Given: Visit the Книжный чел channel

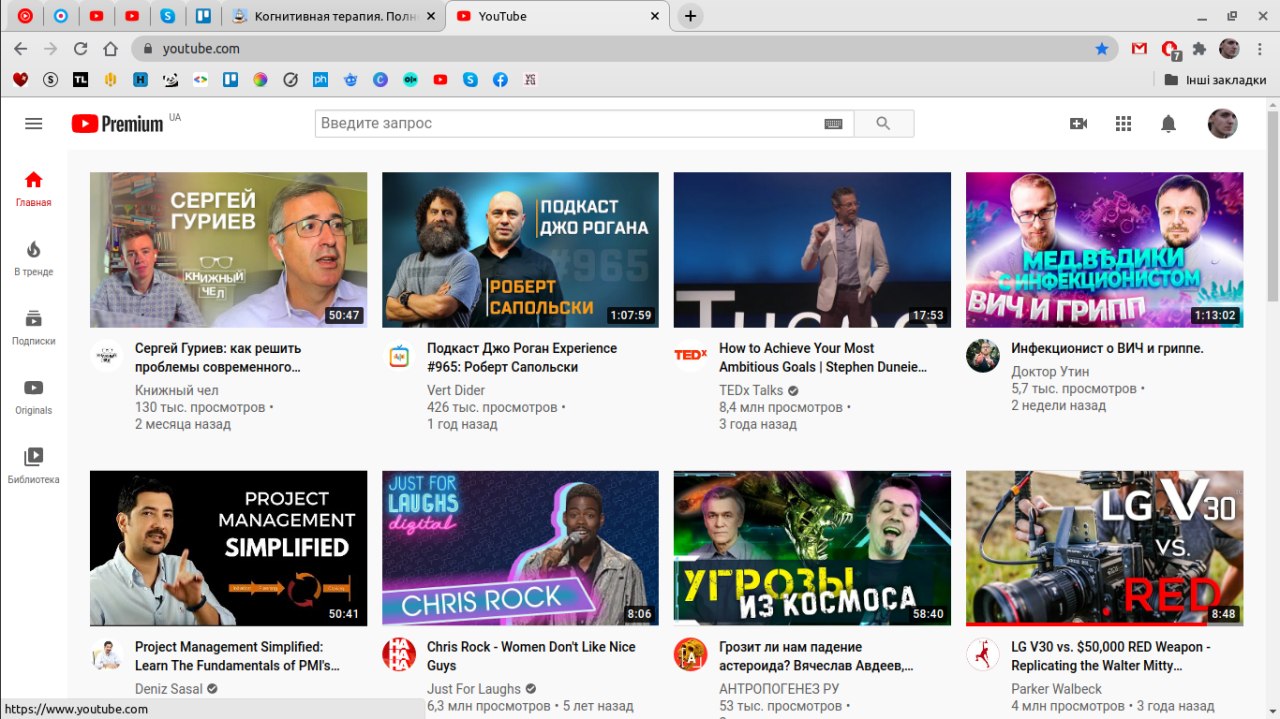Looking at the screenshot, I should 176,390.
